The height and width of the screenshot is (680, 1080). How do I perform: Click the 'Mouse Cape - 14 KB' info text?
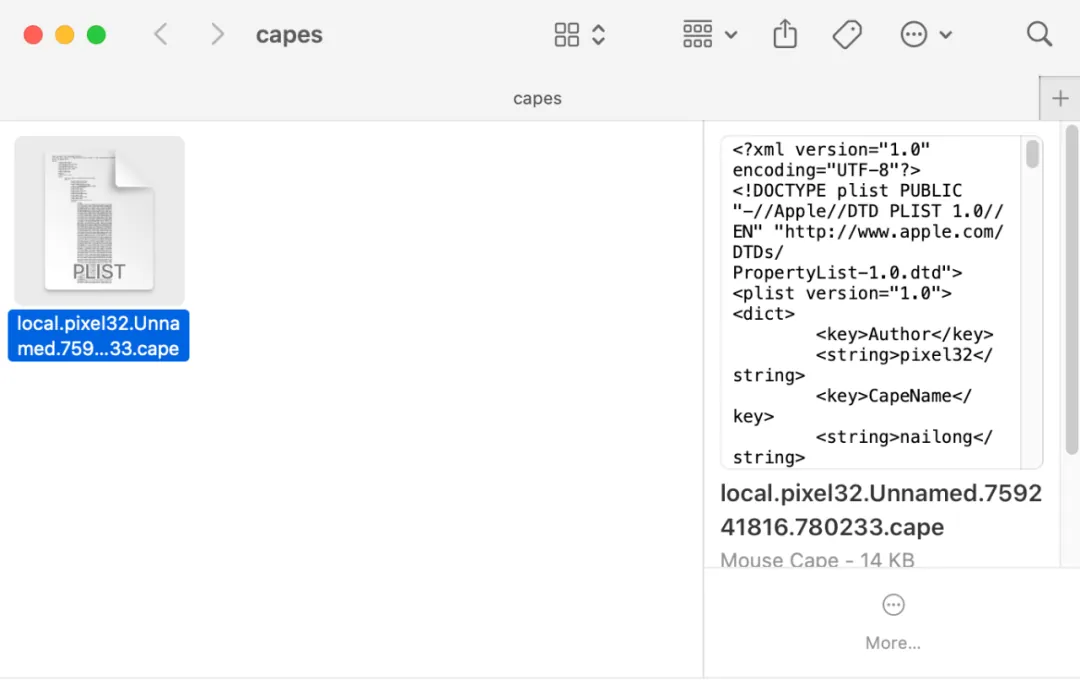pos(818,560)
